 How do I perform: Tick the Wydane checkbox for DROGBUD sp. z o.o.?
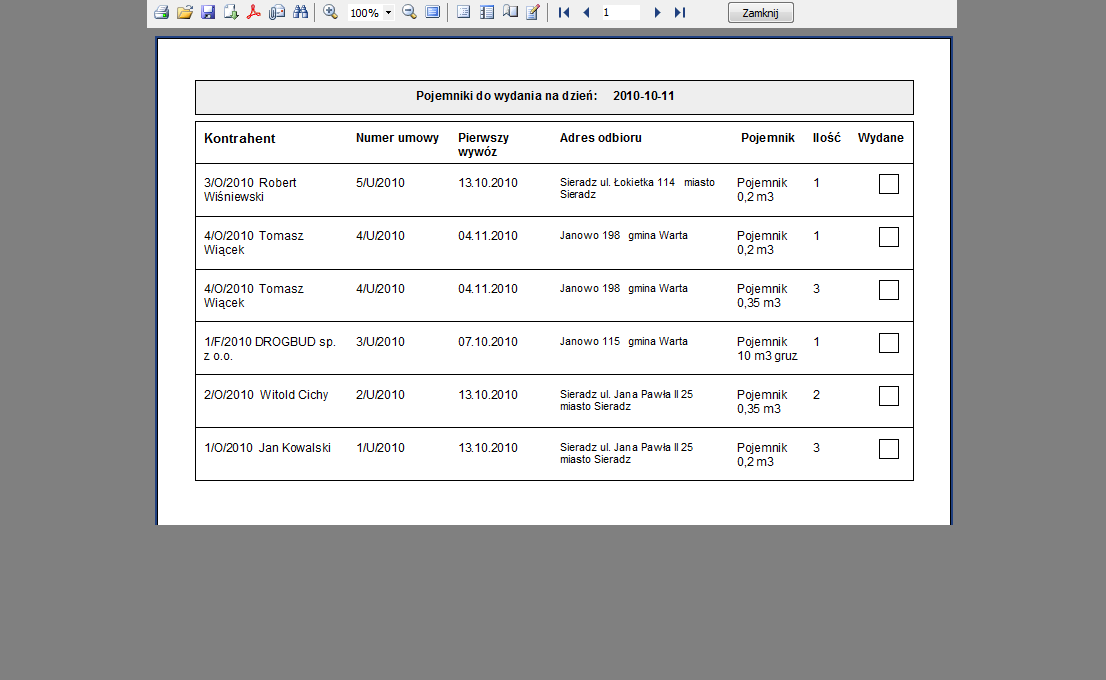pyautogui.click(x=888, y=343)
